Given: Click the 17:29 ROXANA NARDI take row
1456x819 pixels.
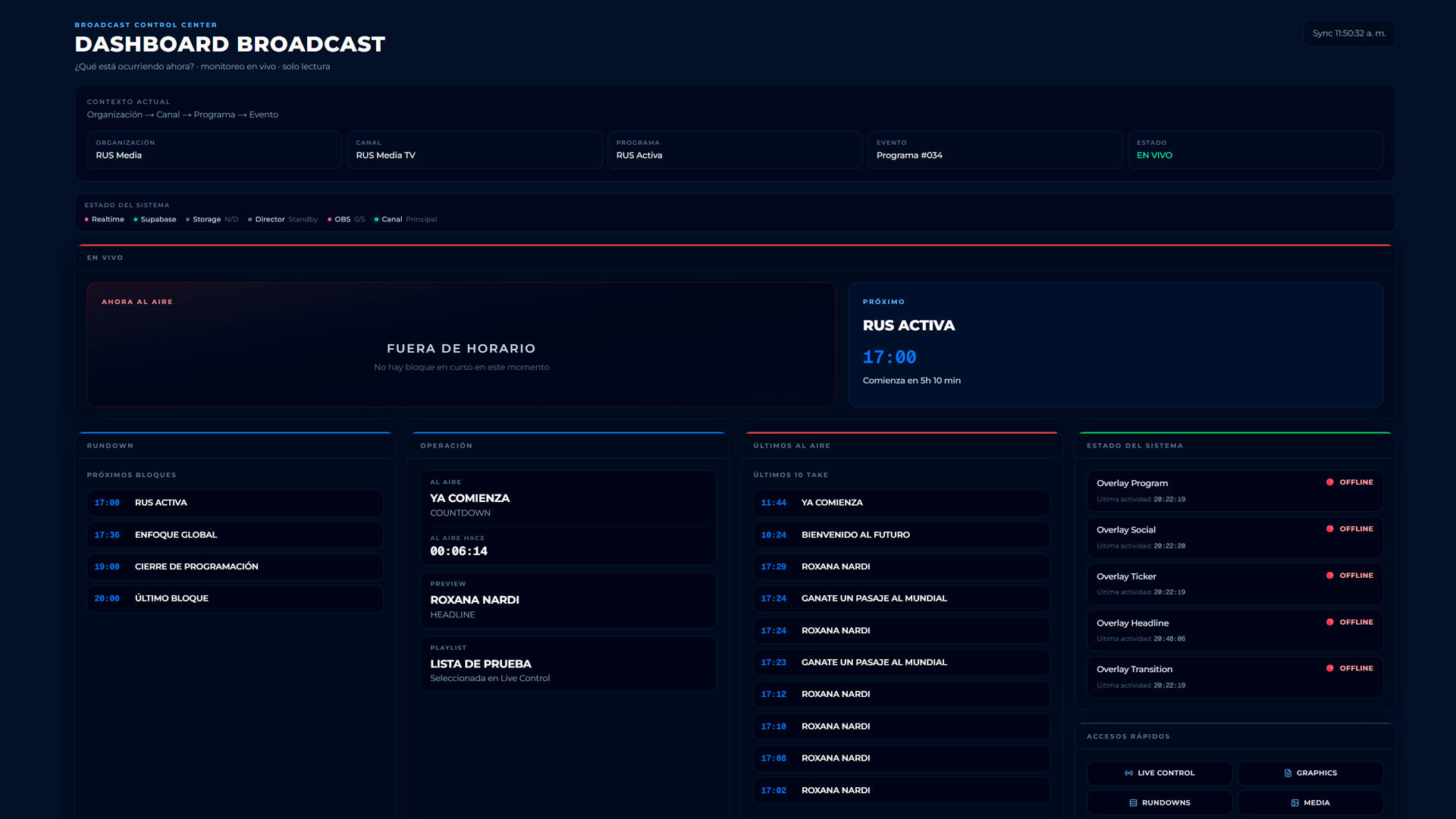Looking at the screenshot, I should click(x=902, y=566).
